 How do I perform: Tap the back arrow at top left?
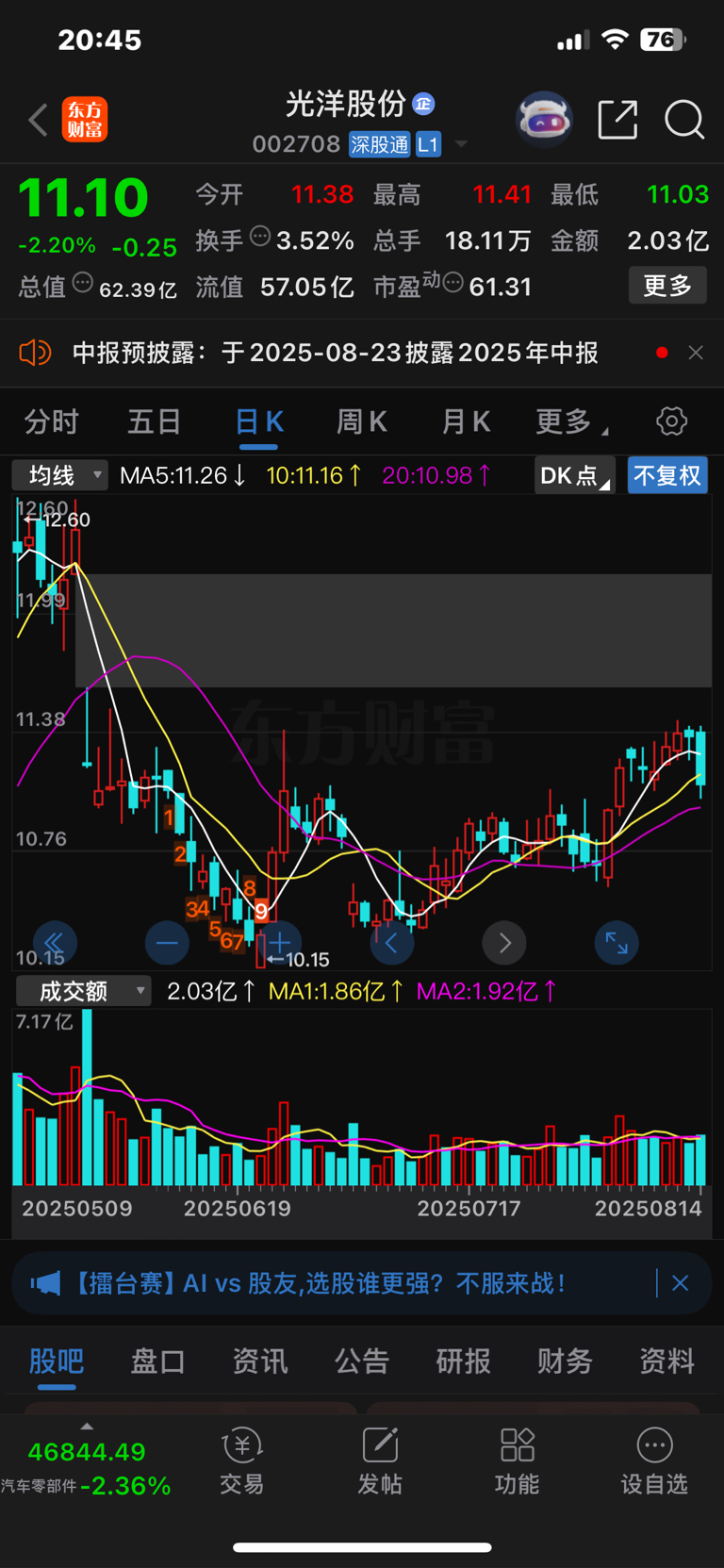click(38, 121)
